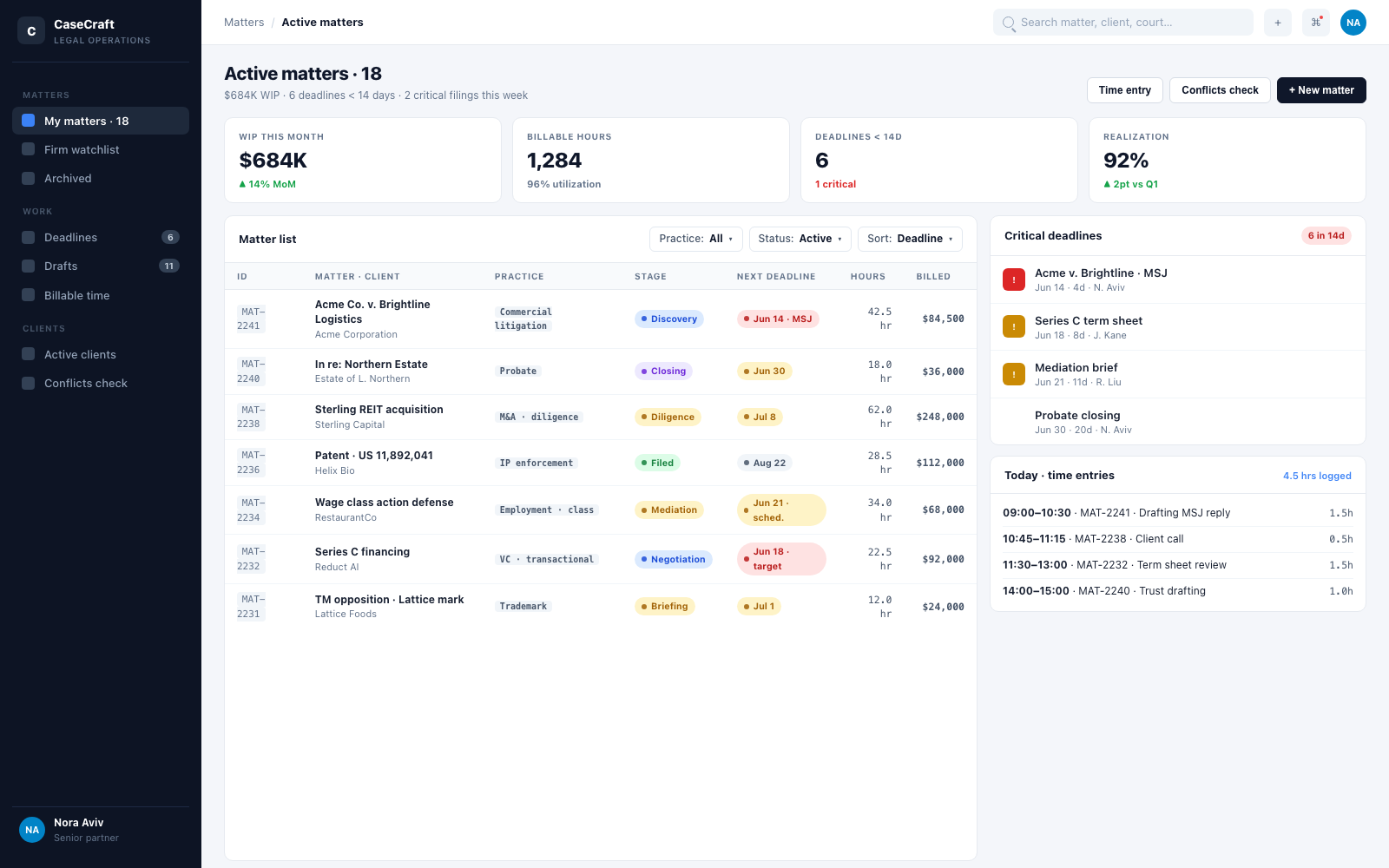Click the Discovery stage badge
Viewport: 1389px width, 868px height.
tap(669, 319)
